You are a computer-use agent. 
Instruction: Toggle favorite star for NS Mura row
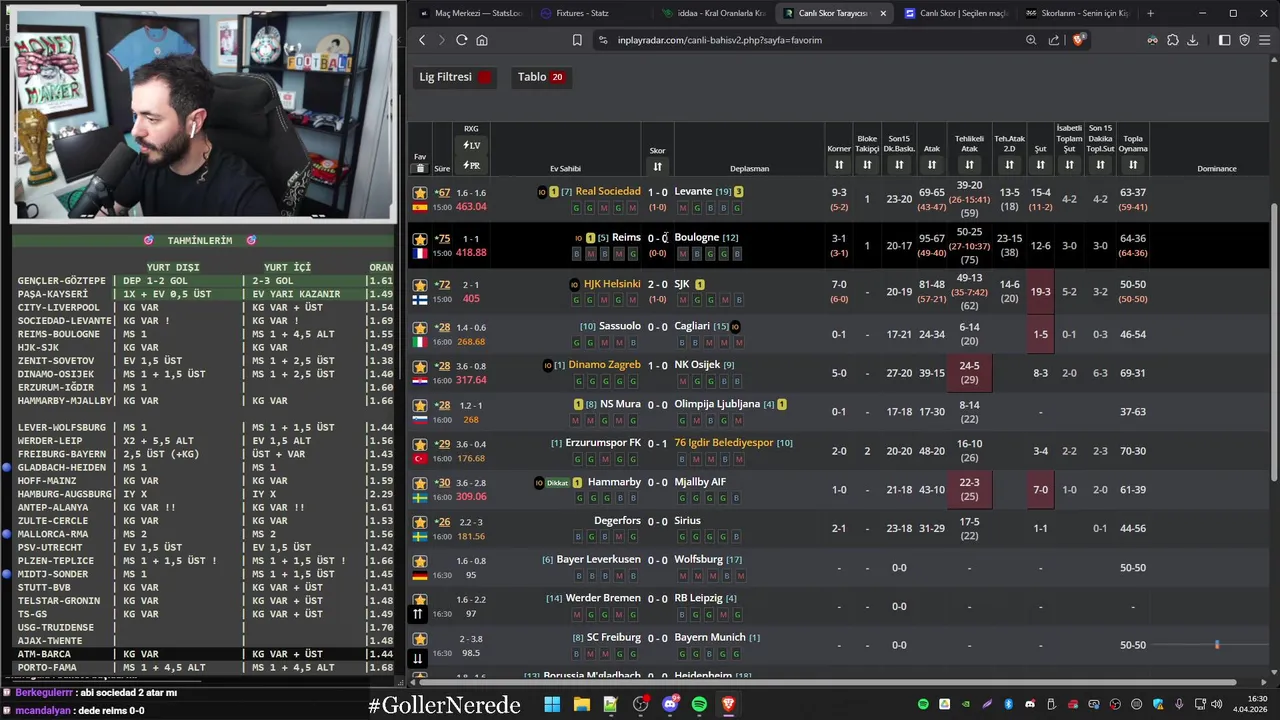(x=420, y=405)
